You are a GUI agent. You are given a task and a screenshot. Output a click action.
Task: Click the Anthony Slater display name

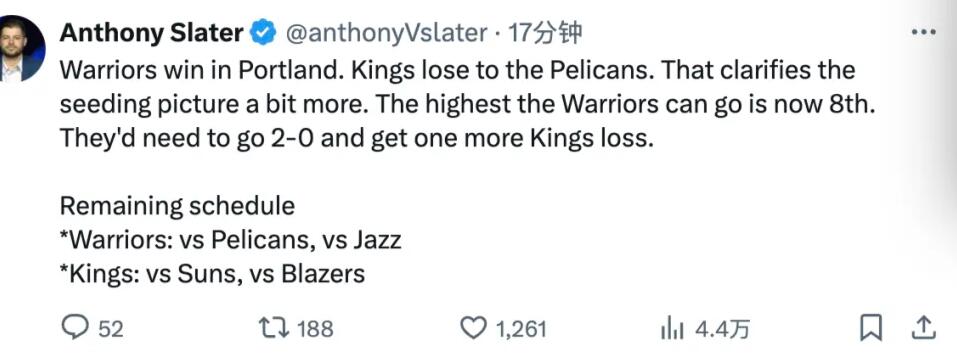pos(151,33)
